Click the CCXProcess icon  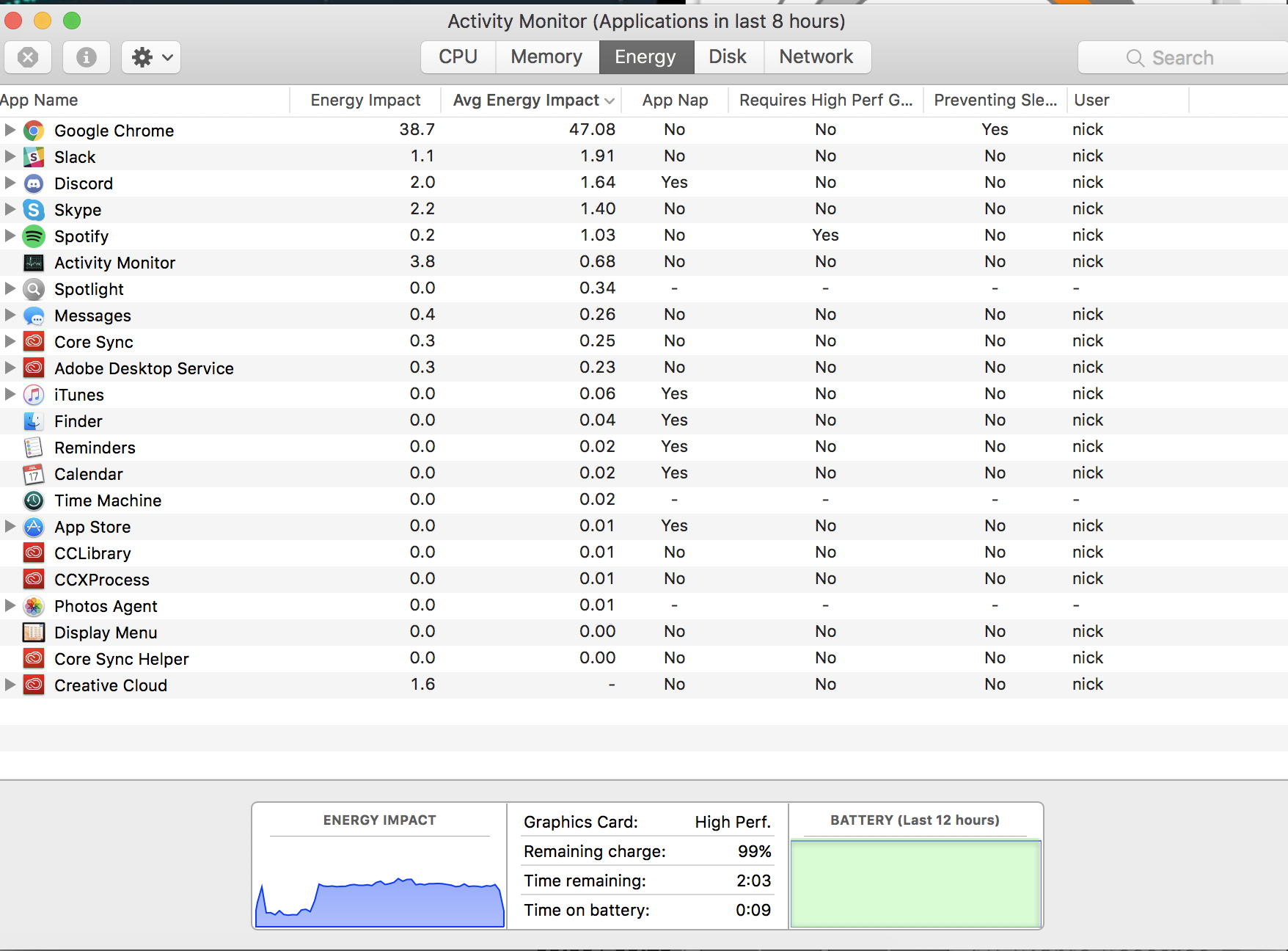[x=34, y=580]
